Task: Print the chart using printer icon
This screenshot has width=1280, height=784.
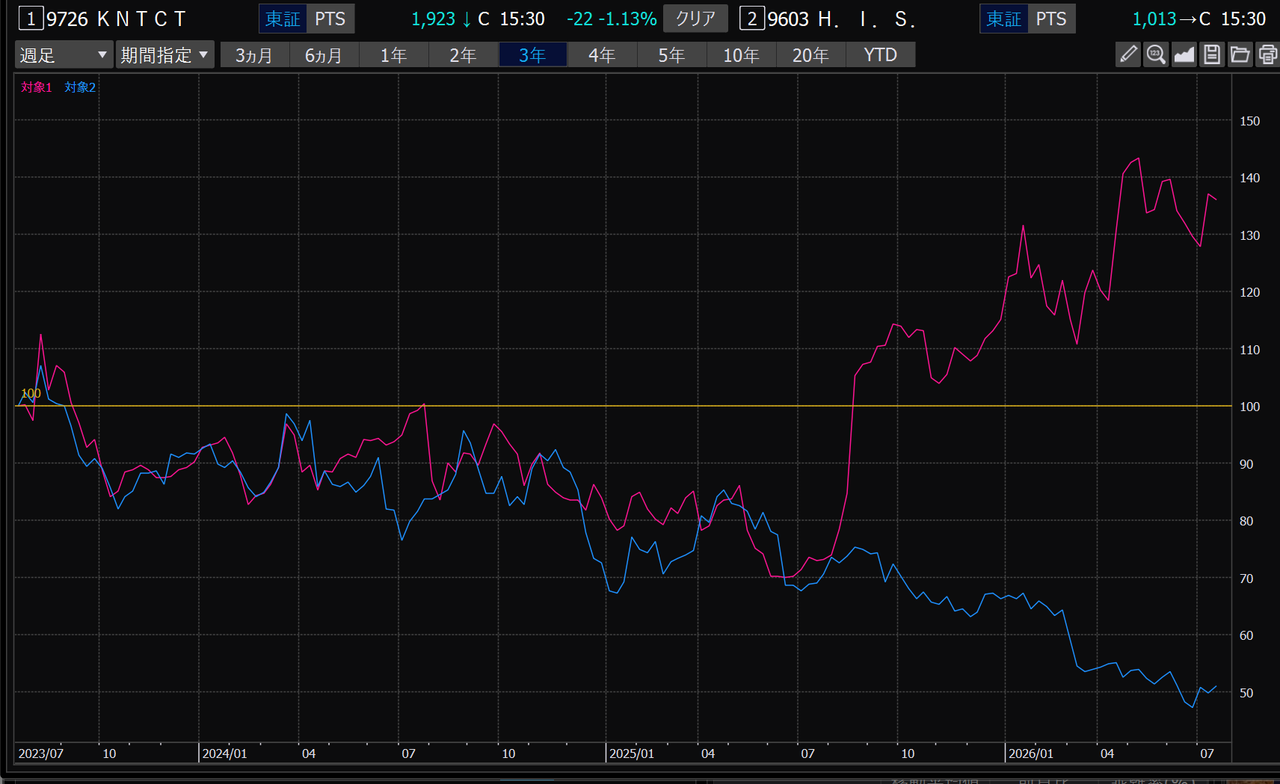Action: point(1266,55)
